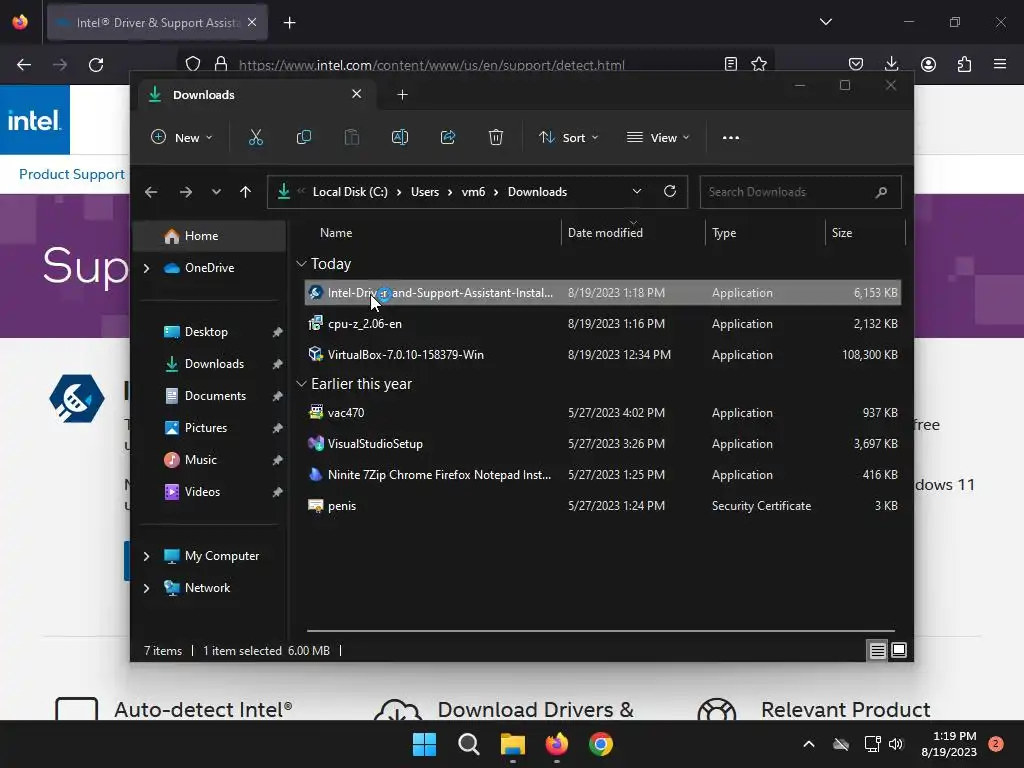Sort by Name column header
1024x768 pixels.
tap(336, 232)
